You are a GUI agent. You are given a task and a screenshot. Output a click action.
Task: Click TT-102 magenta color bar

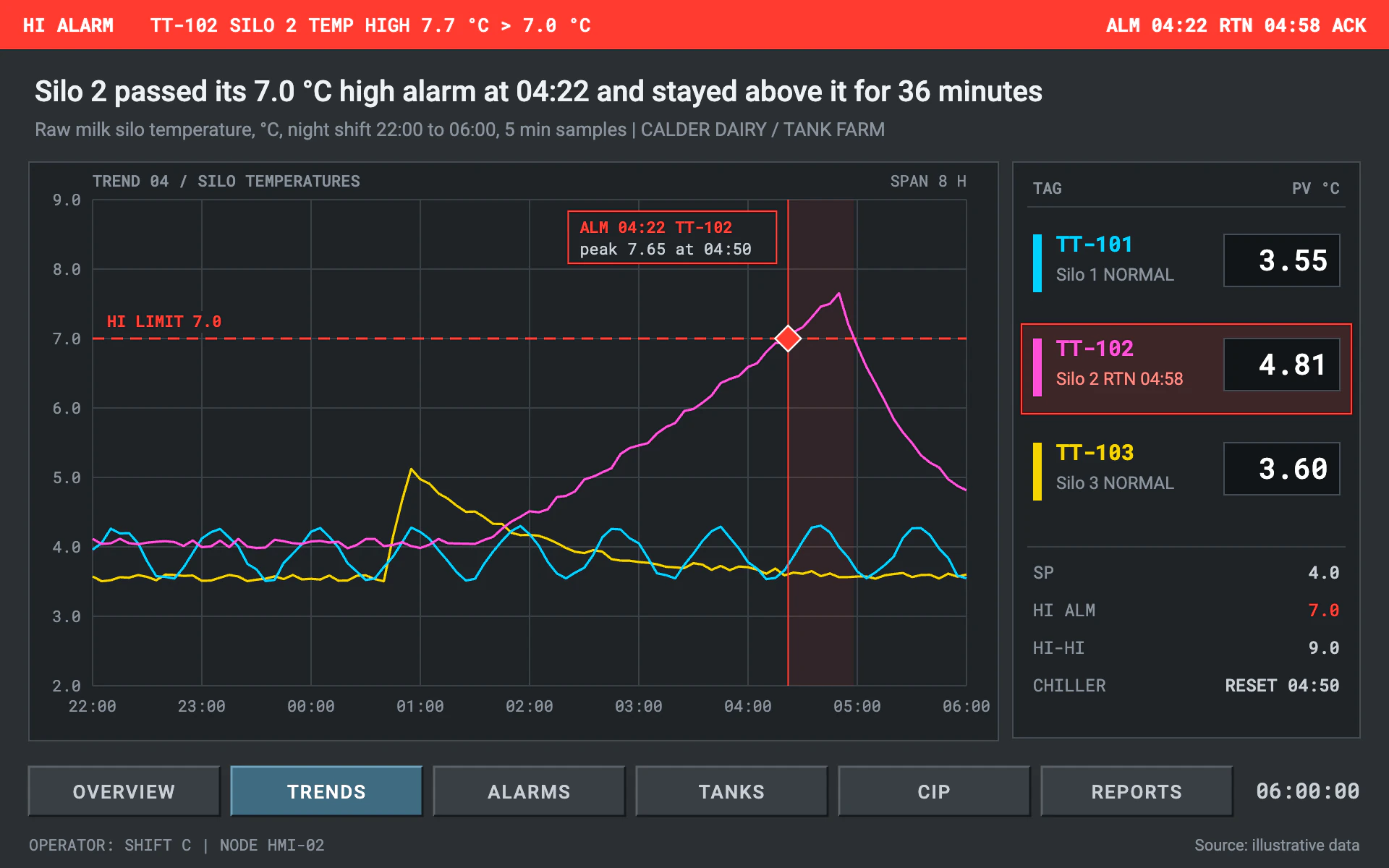point(1037,367)
